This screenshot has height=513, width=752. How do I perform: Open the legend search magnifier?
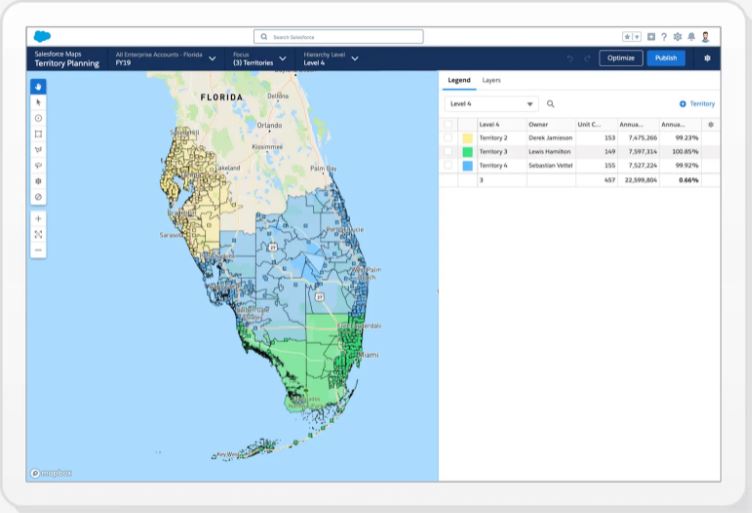(550, 104)
